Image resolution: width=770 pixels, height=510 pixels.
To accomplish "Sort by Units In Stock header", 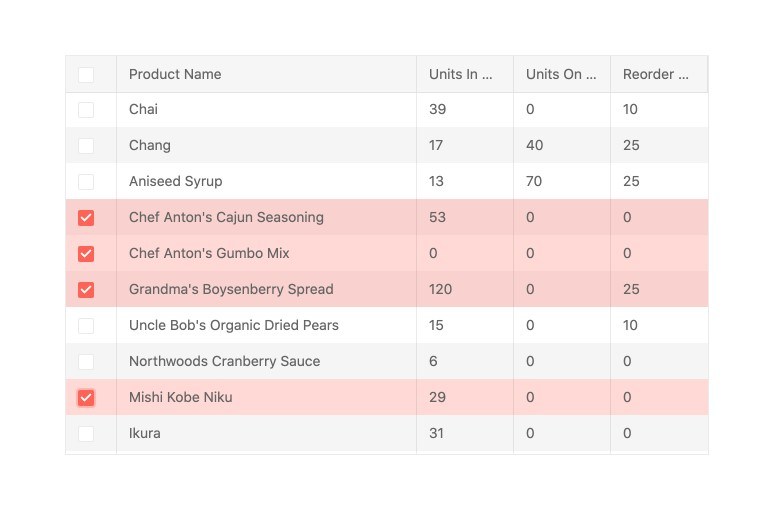I will [x=461, y=74].
